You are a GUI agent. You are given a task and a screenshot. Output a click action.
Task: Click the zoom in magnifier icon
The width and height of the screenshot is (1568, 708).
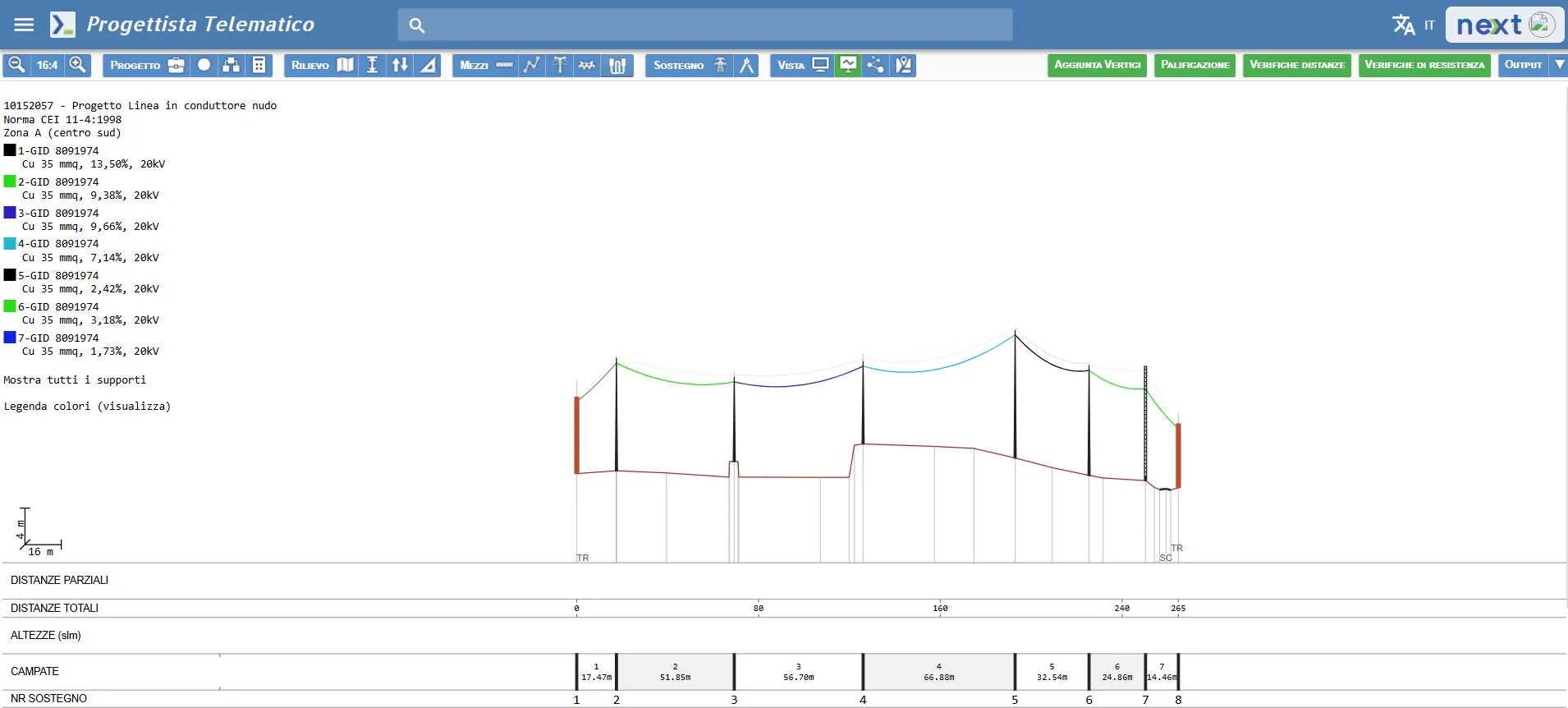coord(78,65)
